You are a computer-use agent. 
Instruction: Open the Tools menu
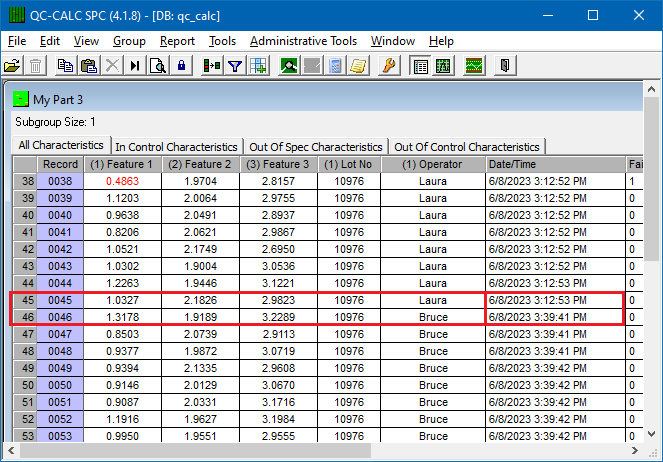click(x=222, y=41)
